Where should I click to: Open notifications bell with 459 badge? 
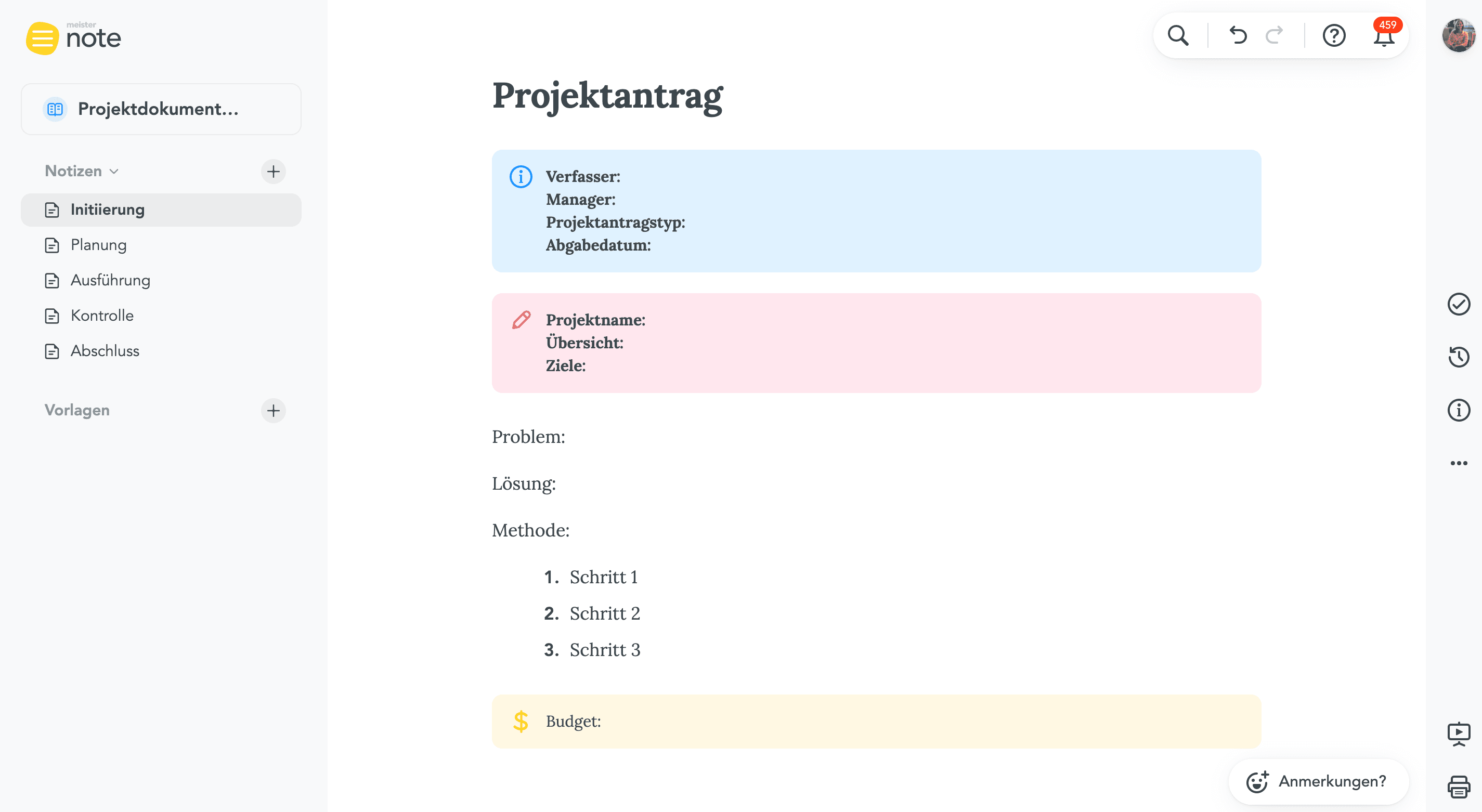tap(1384, 37)
